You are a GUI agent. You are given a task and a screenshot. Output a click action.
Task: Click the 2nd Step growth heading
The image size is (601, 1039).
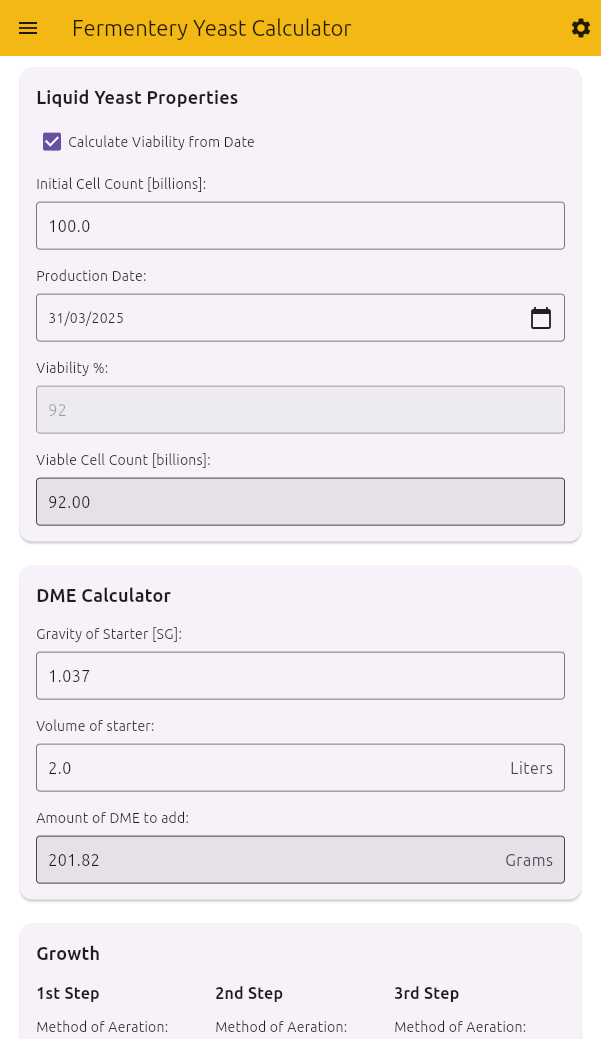pyautogui.click(x=248, y=993)
